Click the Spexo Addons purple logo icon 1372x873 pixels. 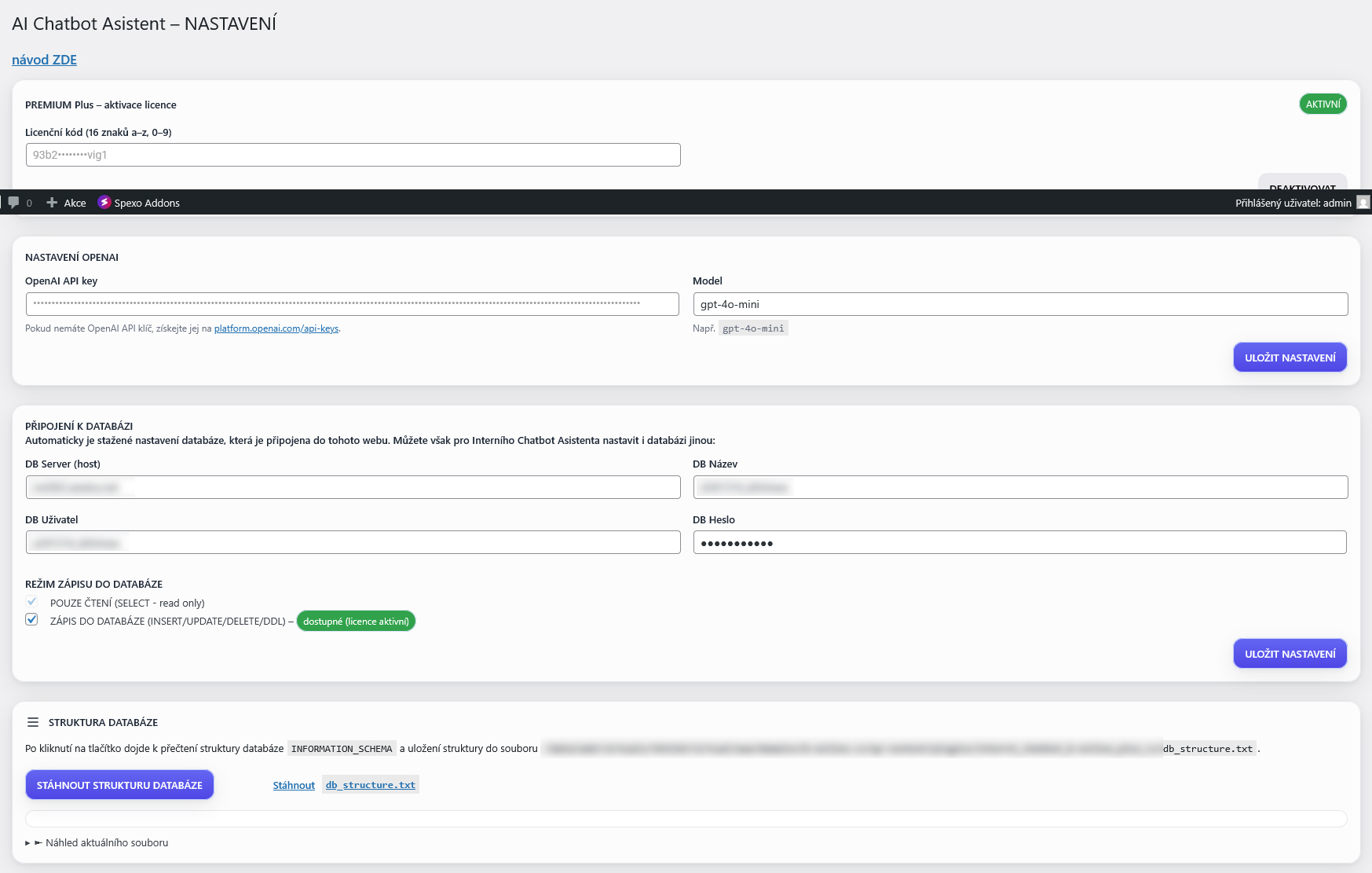tap(104, 203)
